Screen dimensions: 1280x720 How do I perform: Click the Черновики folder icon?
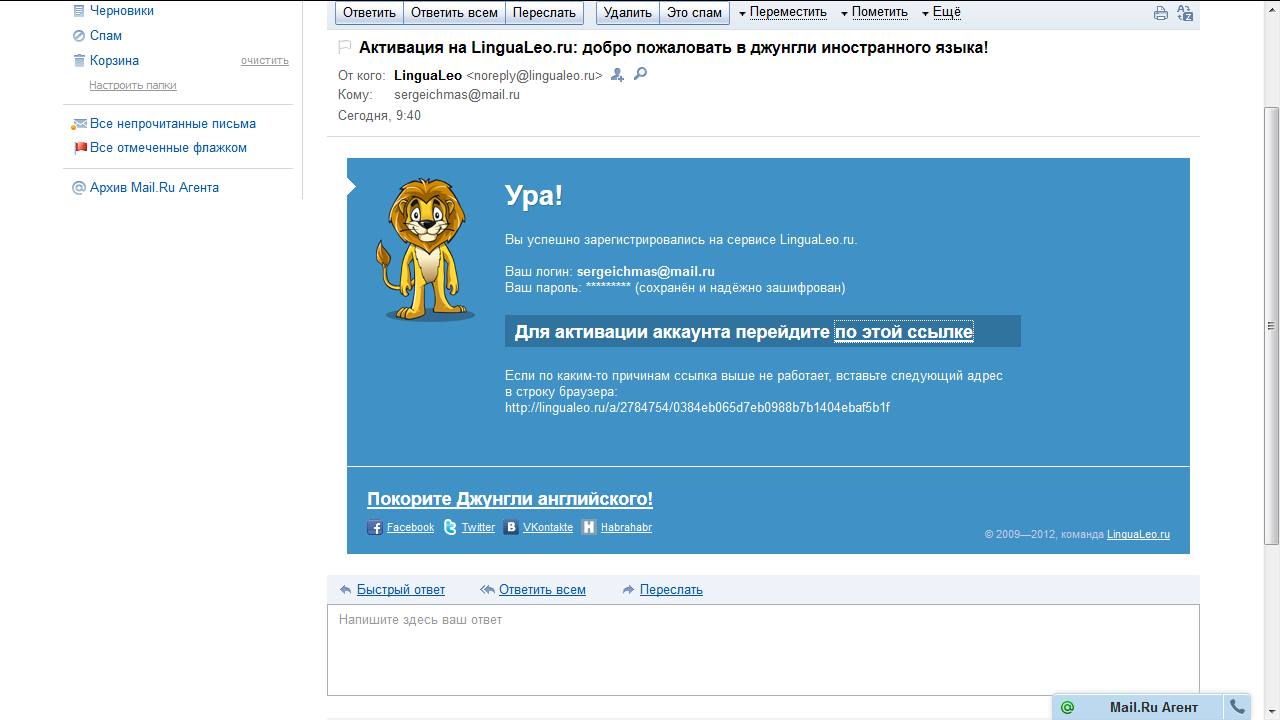(79, 10)
